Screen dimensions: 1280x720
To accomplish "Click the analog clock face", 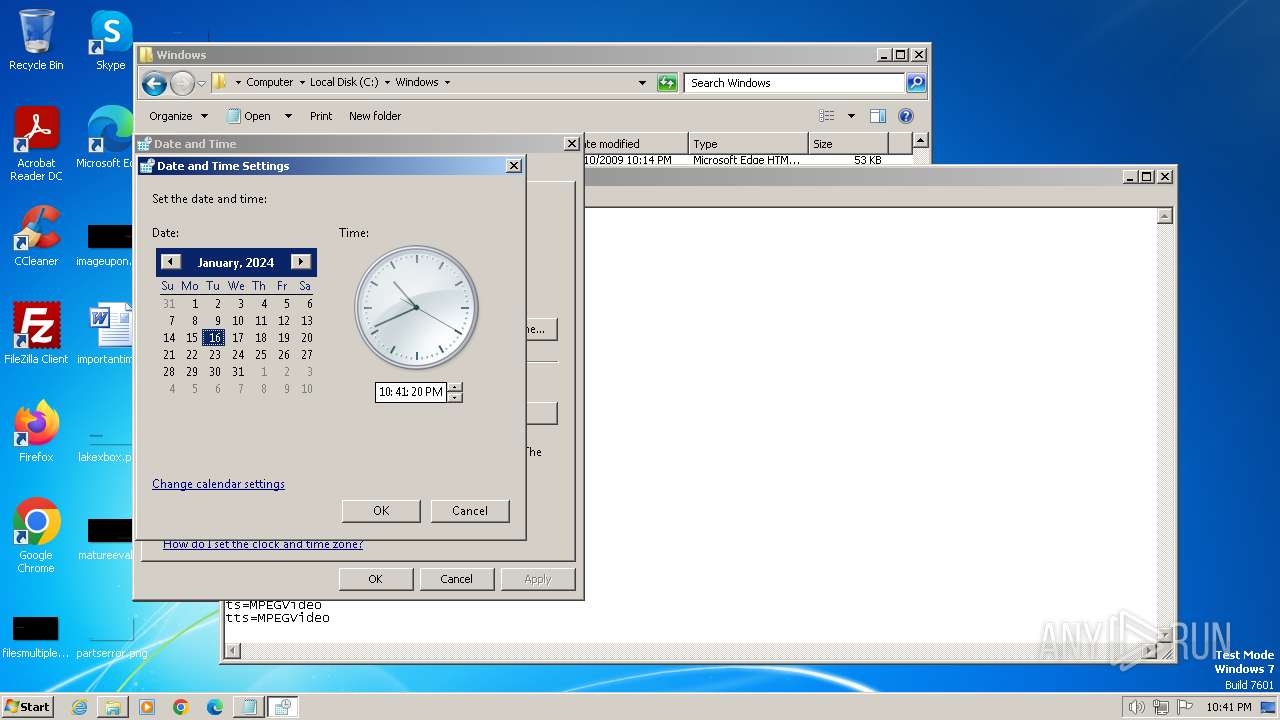I will pos(416,308).
